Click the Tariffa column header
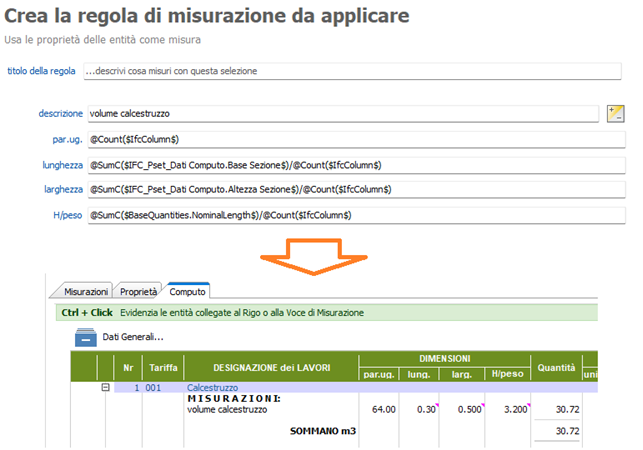 [161, 367]
